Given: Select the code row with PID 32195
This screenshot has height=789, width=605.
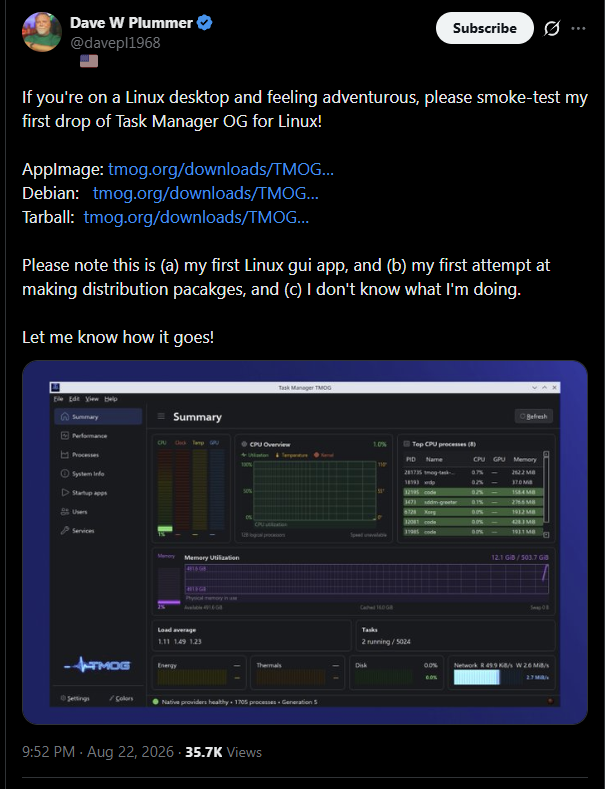Looking at the screenshot, I should [473, 492].
